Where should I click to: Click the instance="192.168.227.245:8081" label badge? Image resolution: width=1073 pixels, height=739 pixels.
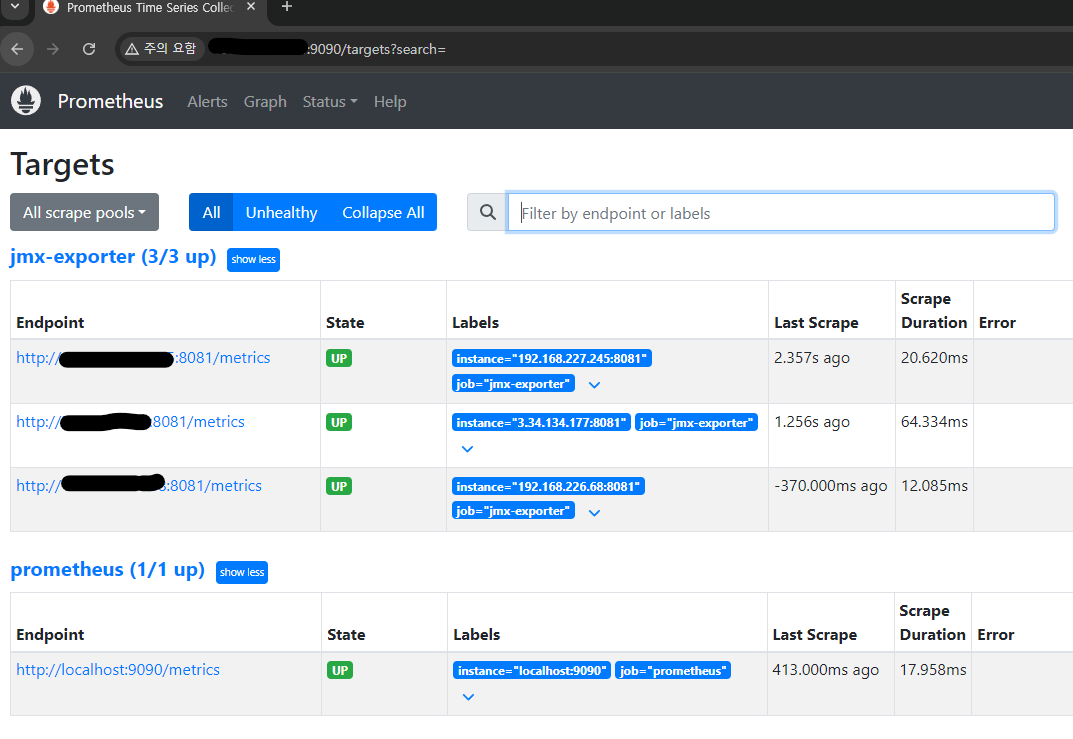coord(552,359)
